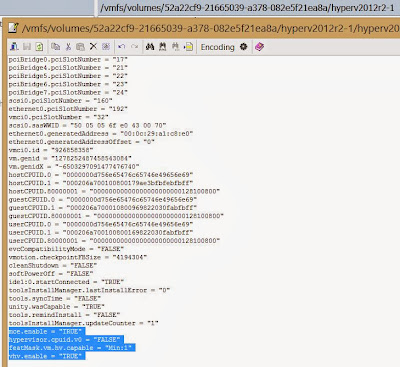Open Help with the purple book icon
400x367 pixels.
point(259,47)
